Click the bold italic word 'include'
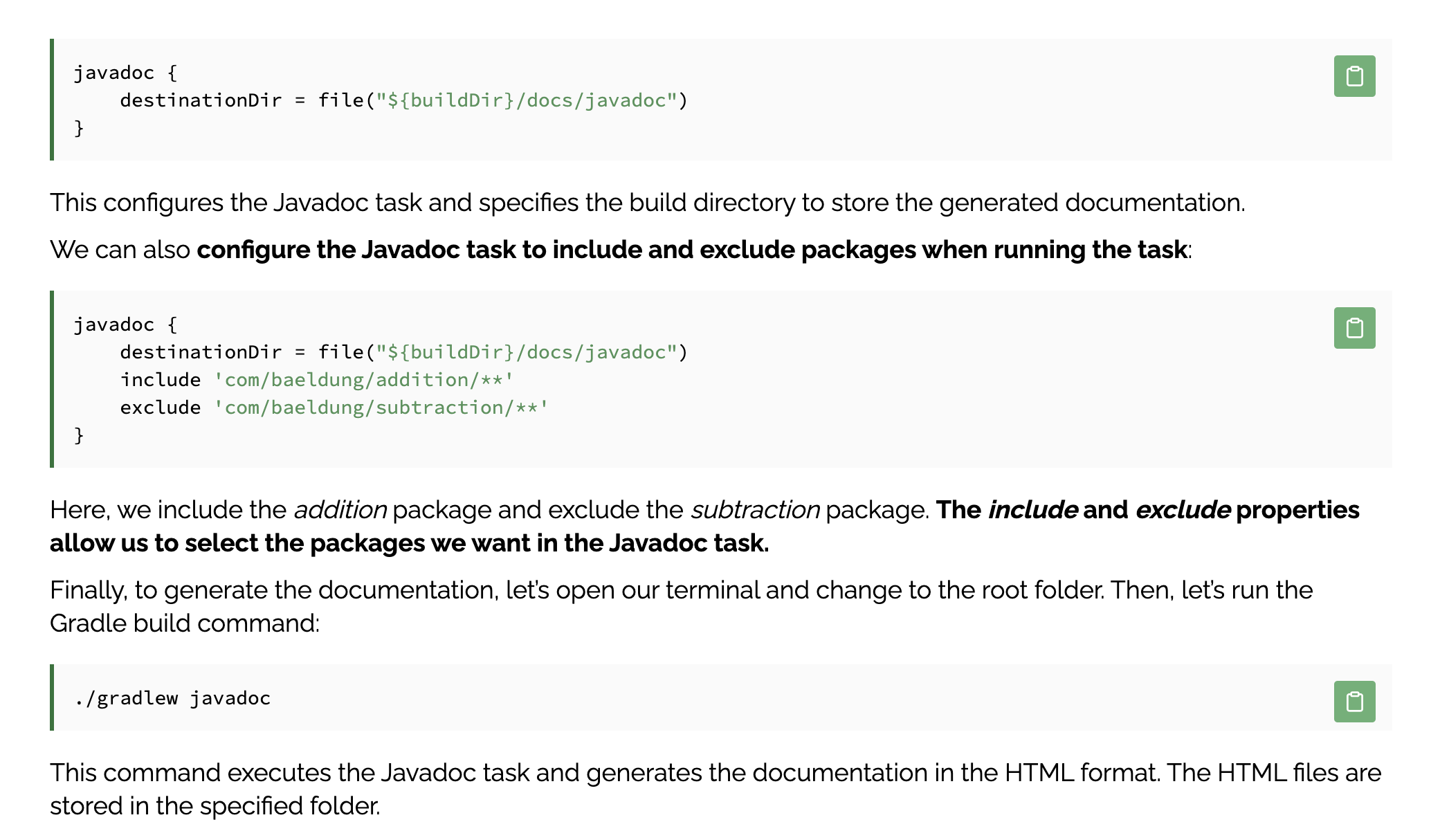Image resolution: width=1449 pixels, height=840 pixels. point(1032,510)
